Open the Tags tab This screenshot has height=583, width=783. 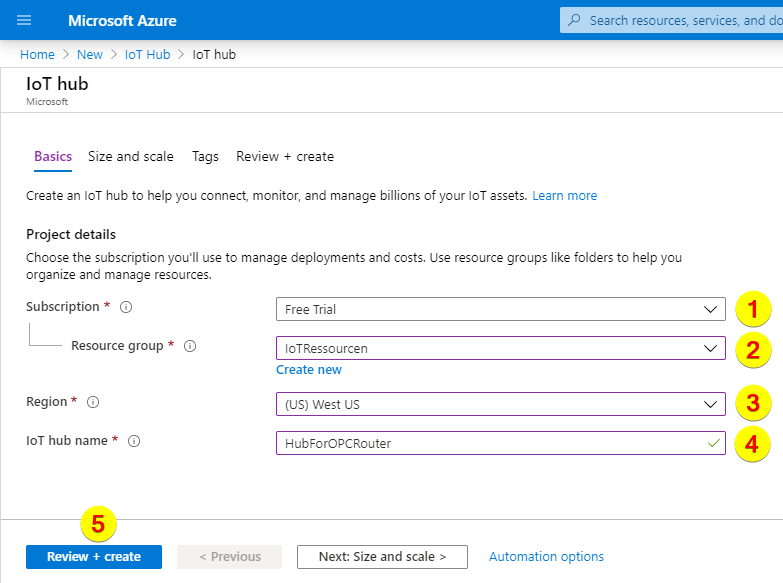[205, 157]
